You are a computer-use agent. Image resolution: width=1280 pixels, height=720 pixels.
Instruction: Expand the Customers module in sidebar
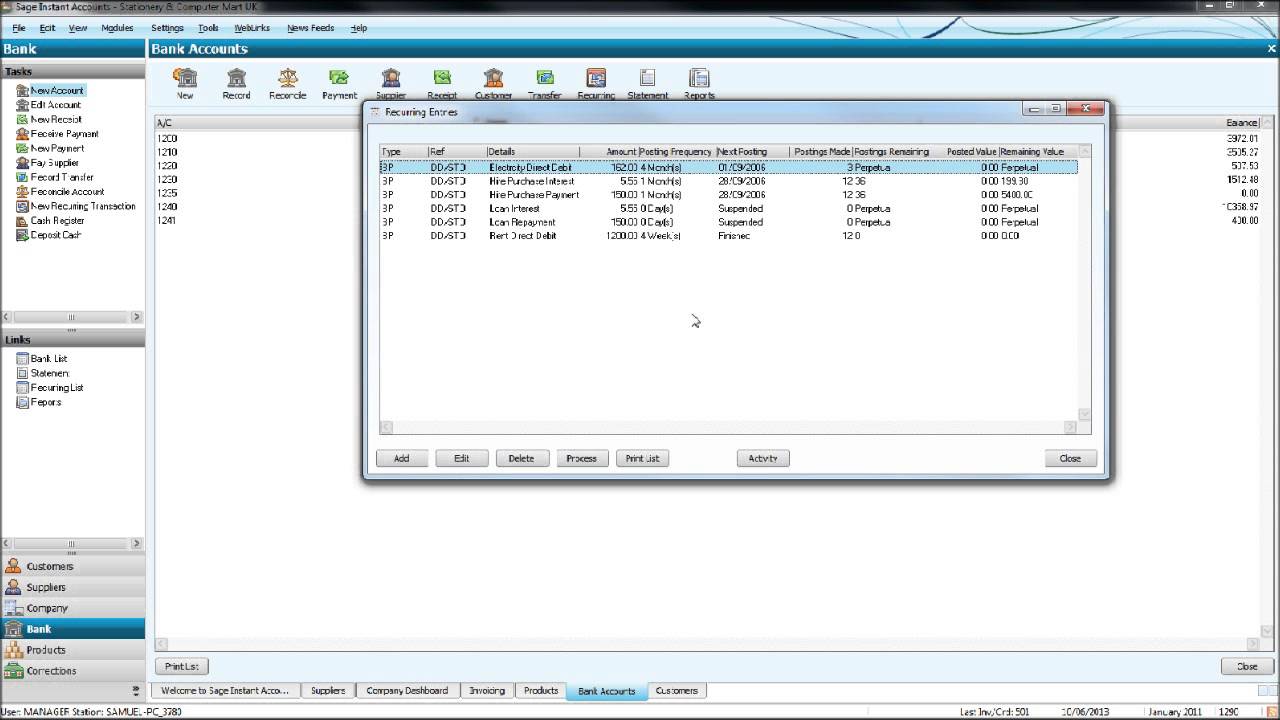tap(49, 566)
